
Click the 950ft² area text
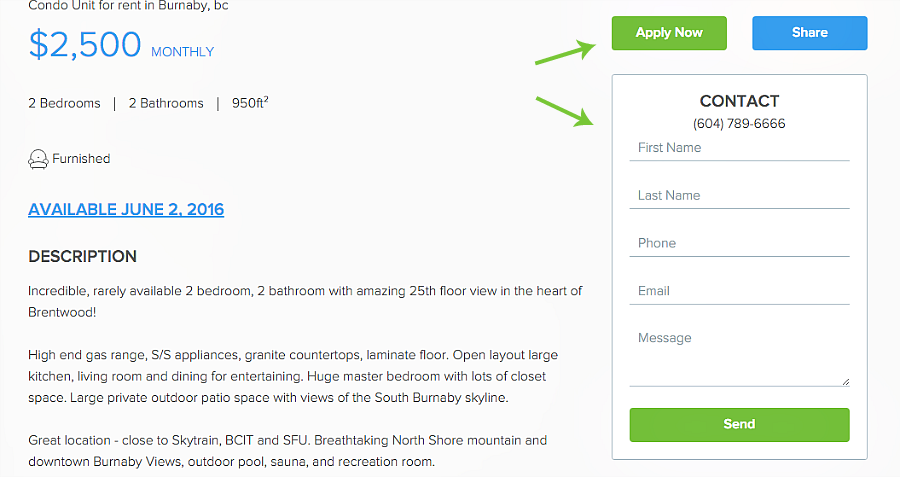point(250,103)
